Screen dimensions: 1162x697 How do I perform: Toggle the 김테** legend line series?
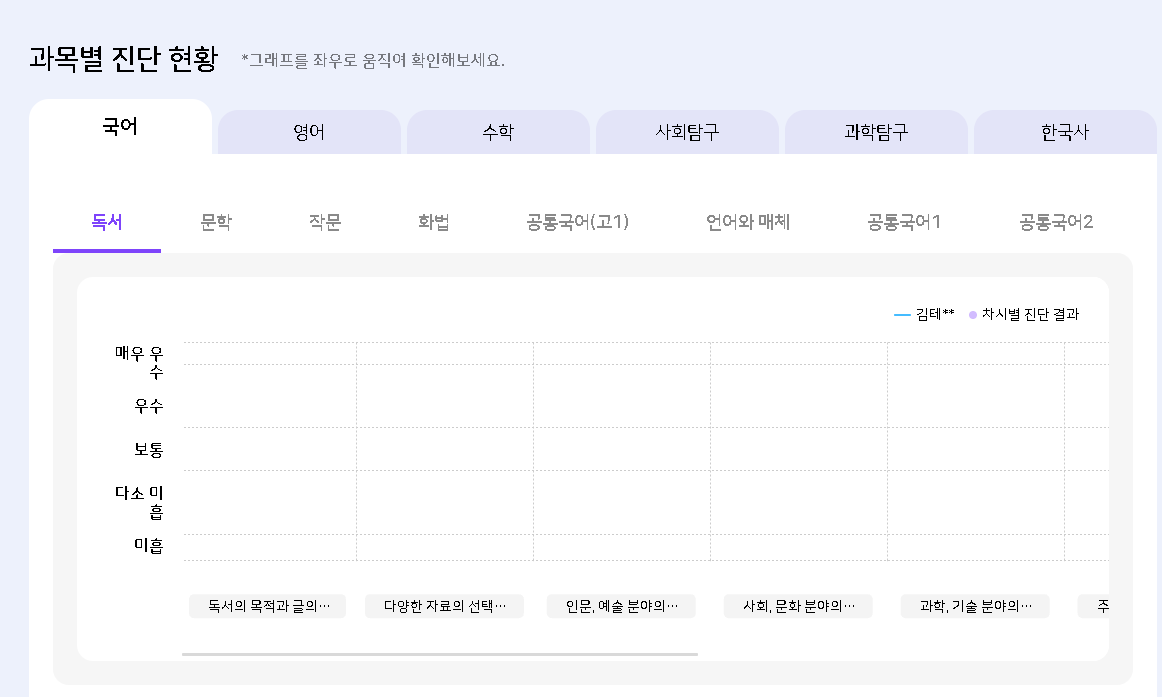click(924, 314)
